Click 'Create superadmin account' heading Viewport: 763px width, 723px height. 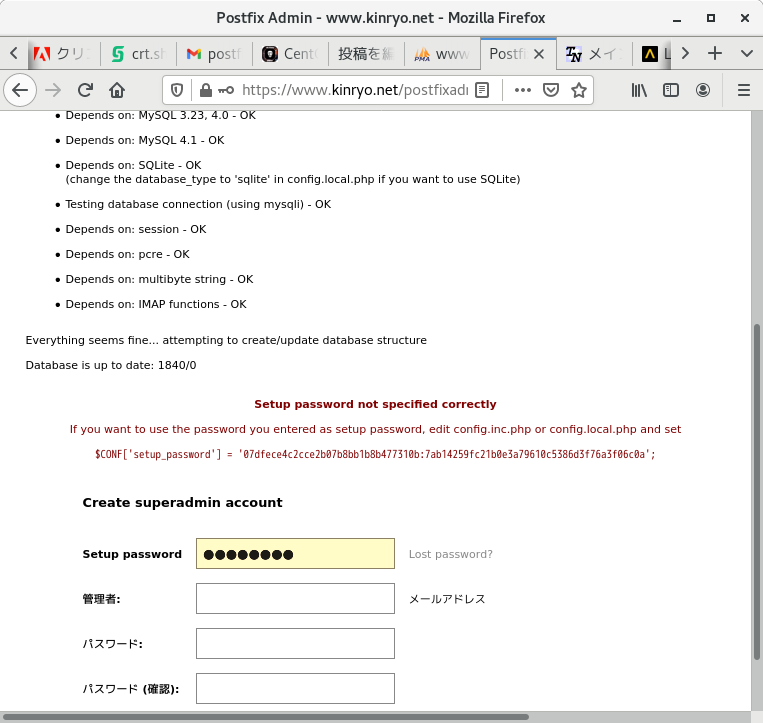click(x=182, y=503)
